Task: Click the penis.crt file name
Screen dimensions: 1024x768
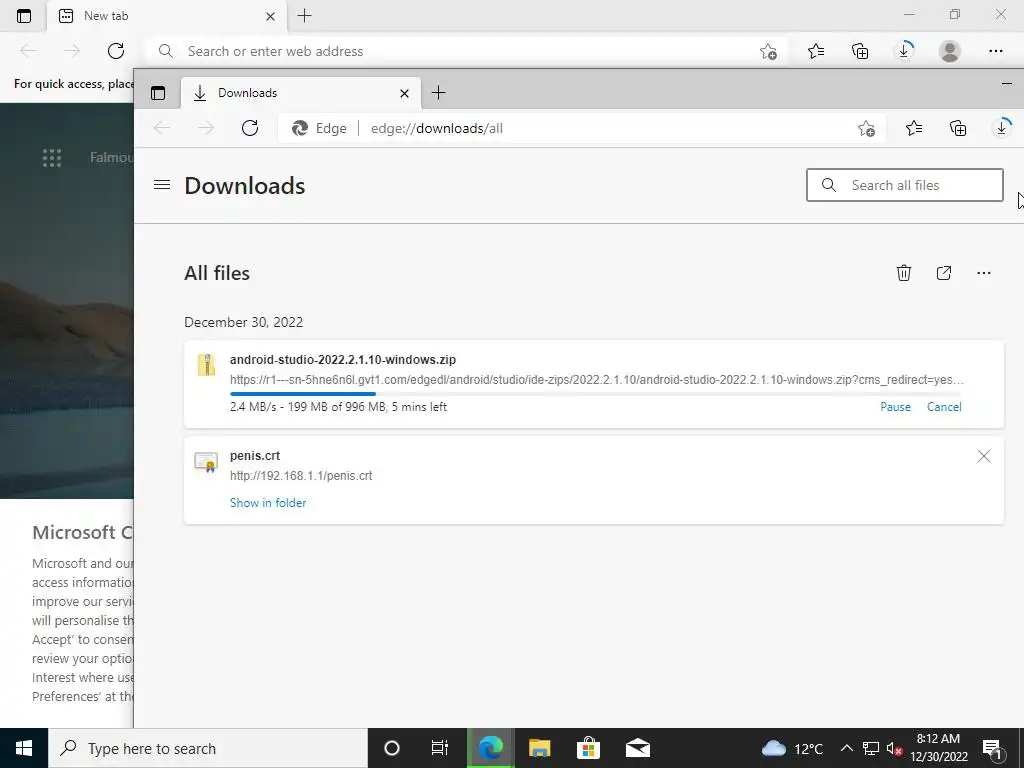Action: (x=255, y=455)
